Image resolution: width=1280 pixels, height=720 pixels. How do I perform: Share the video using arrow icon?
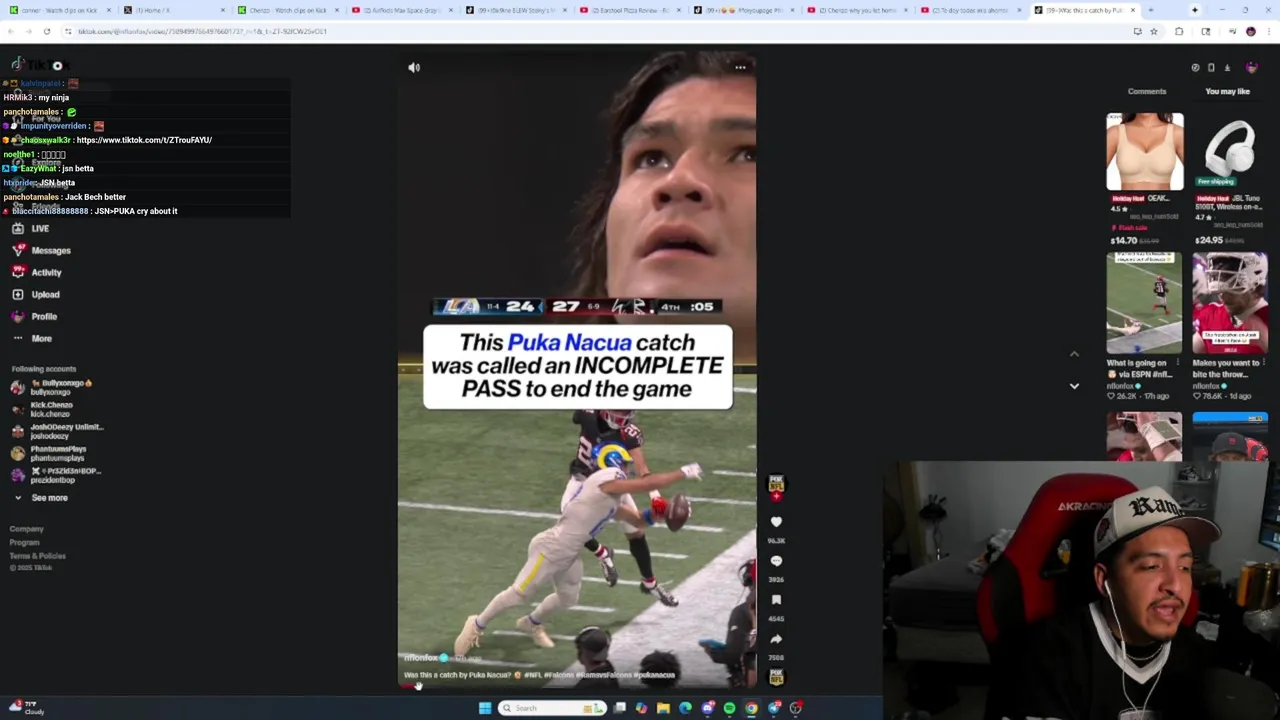[x=776, y=639]
